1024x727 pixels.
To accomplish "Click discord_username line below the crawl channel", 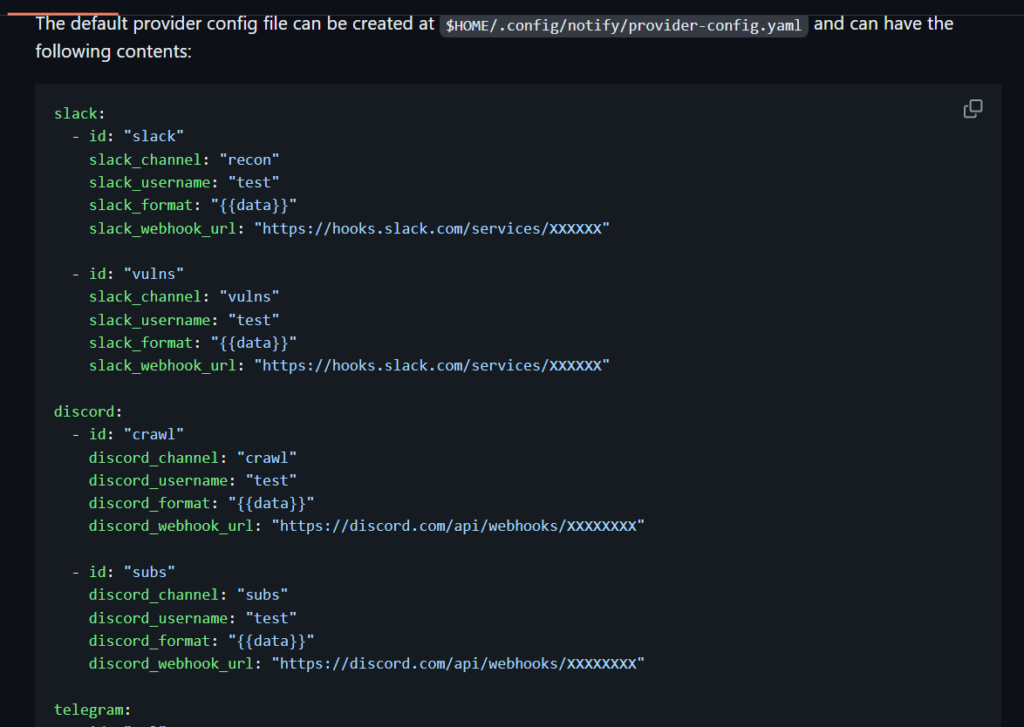I will [193, 481].
